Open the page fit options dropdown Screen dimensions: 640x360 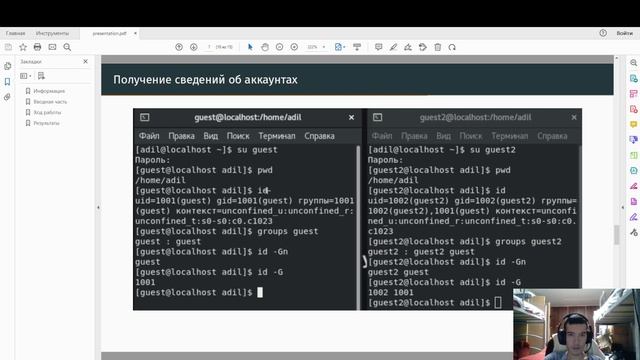point(340,47)
